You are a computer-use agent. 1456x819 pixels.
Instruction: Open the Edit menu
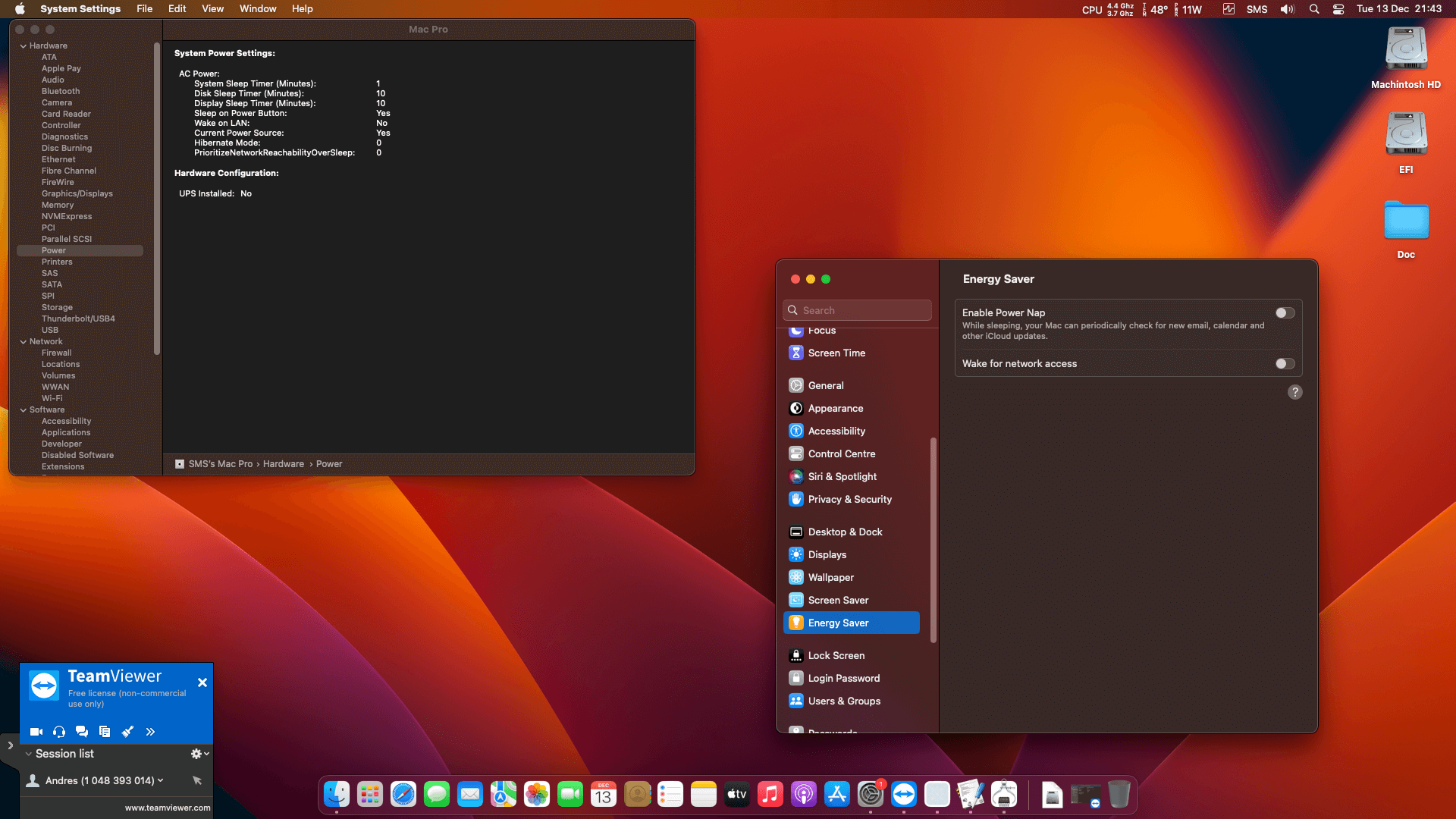coord(177,9)
